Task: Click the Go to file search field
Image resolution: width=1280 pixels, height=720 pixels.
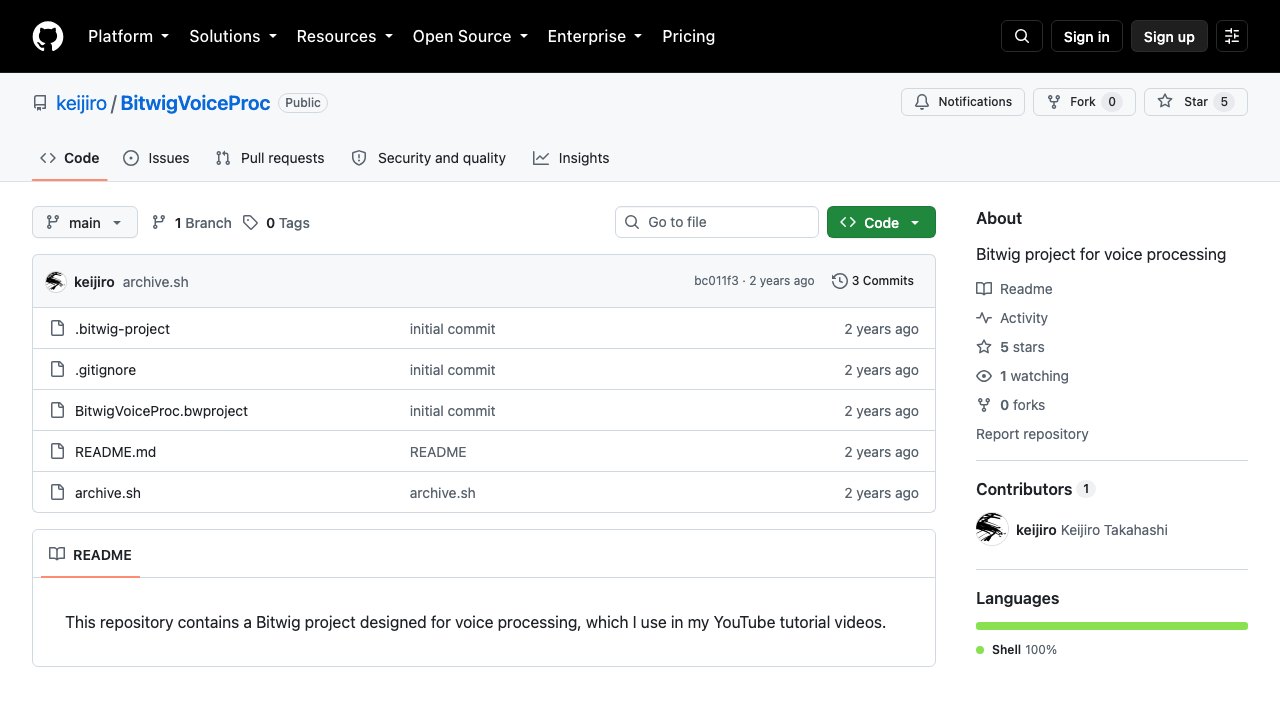Action: (717, 222)
